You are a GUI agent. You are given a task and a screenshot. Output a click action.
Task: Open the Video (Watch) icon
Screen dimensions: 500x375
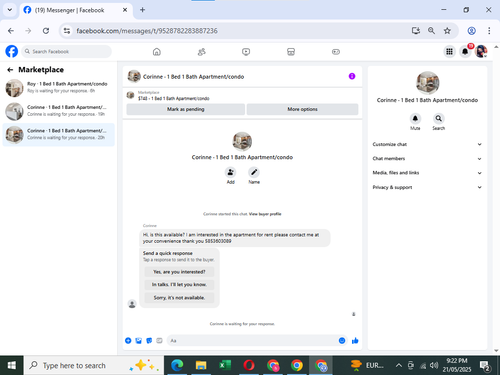click(x=246, y=52)
